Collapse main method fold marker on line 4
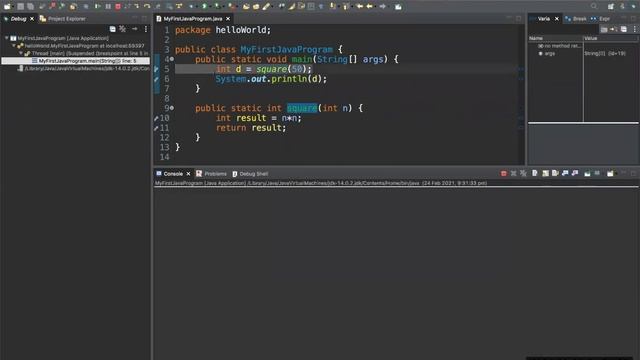The height and width of the screenshot is (360, 640). click(172, 59)
